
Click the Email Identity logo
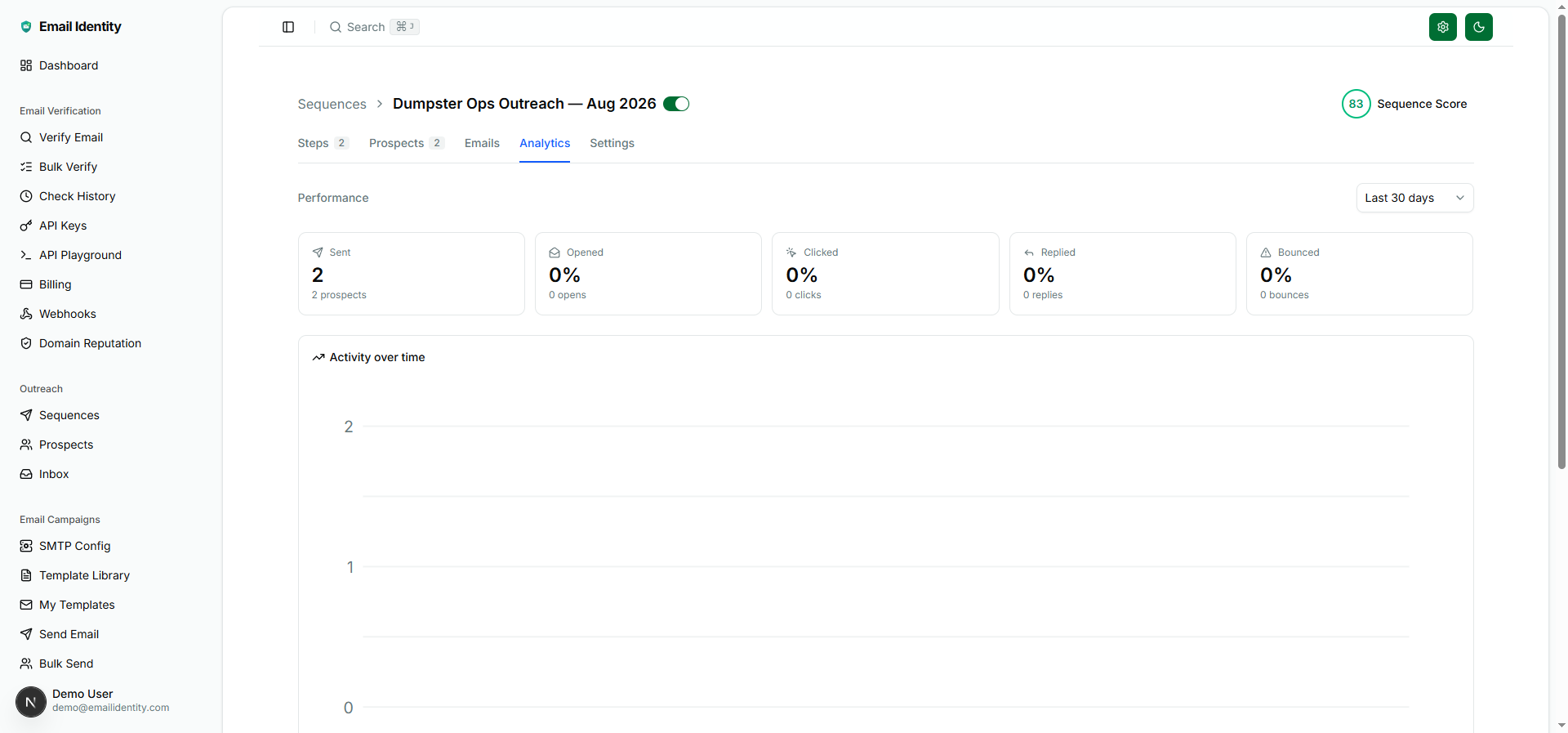tap(70, 26)
